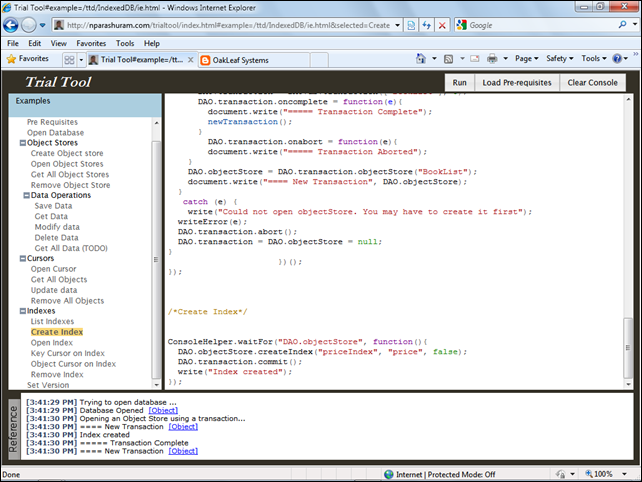642x482 pixels.
Task: Select the Create Object store example
Action: pos(67,153)
